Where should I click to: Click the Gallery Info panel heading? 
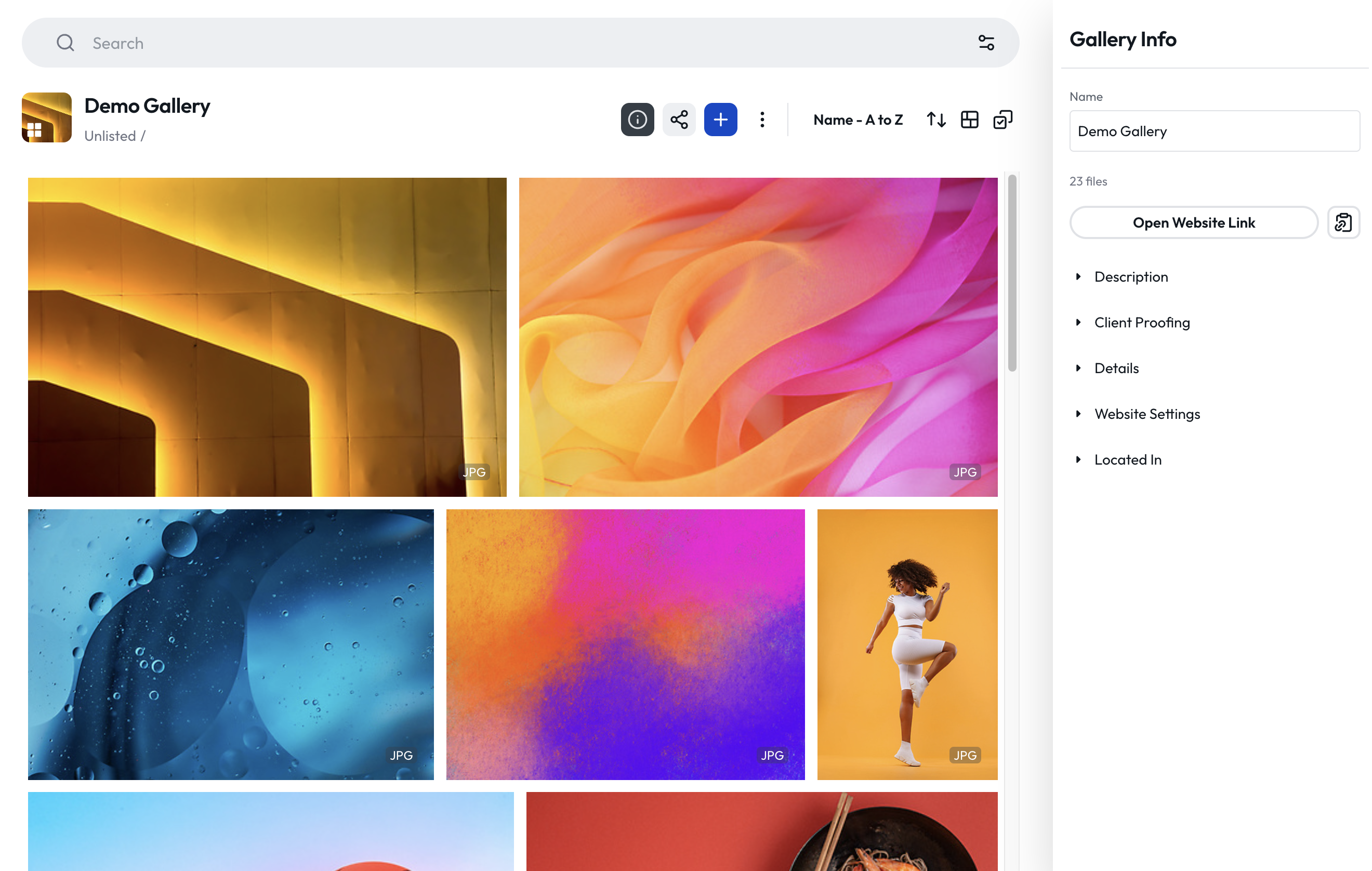[1123, 39]
